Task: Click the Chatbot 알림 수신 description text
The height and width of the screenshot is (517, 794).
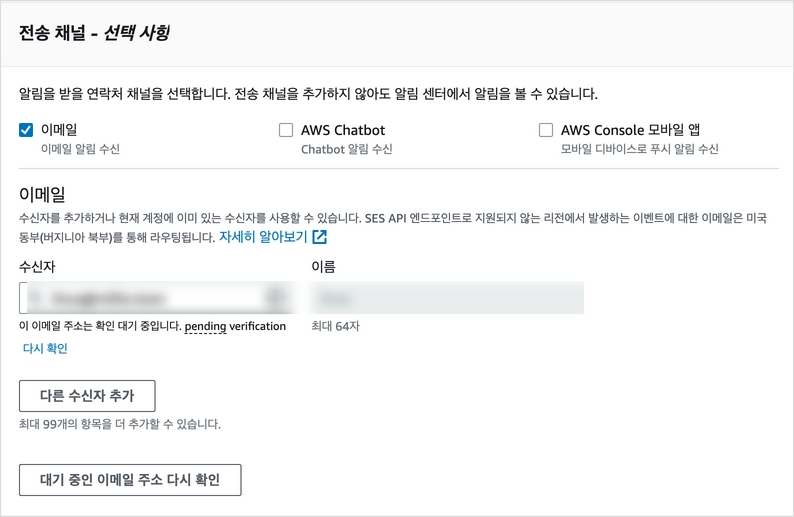Action: [346, 149]
